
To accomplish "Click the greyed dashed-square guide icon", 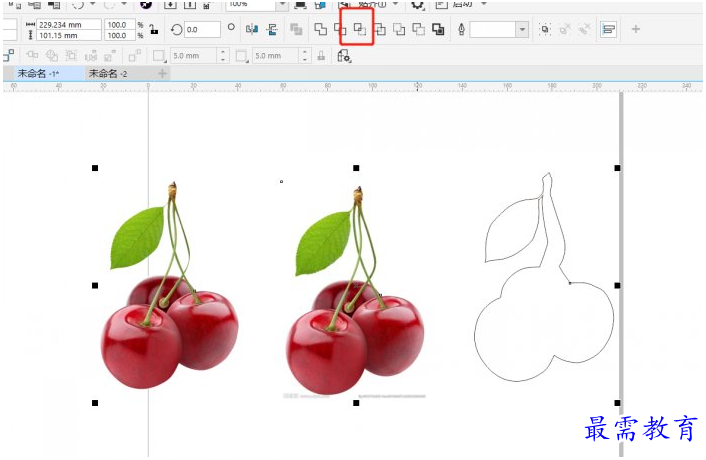I will click(x=71, y=55).
